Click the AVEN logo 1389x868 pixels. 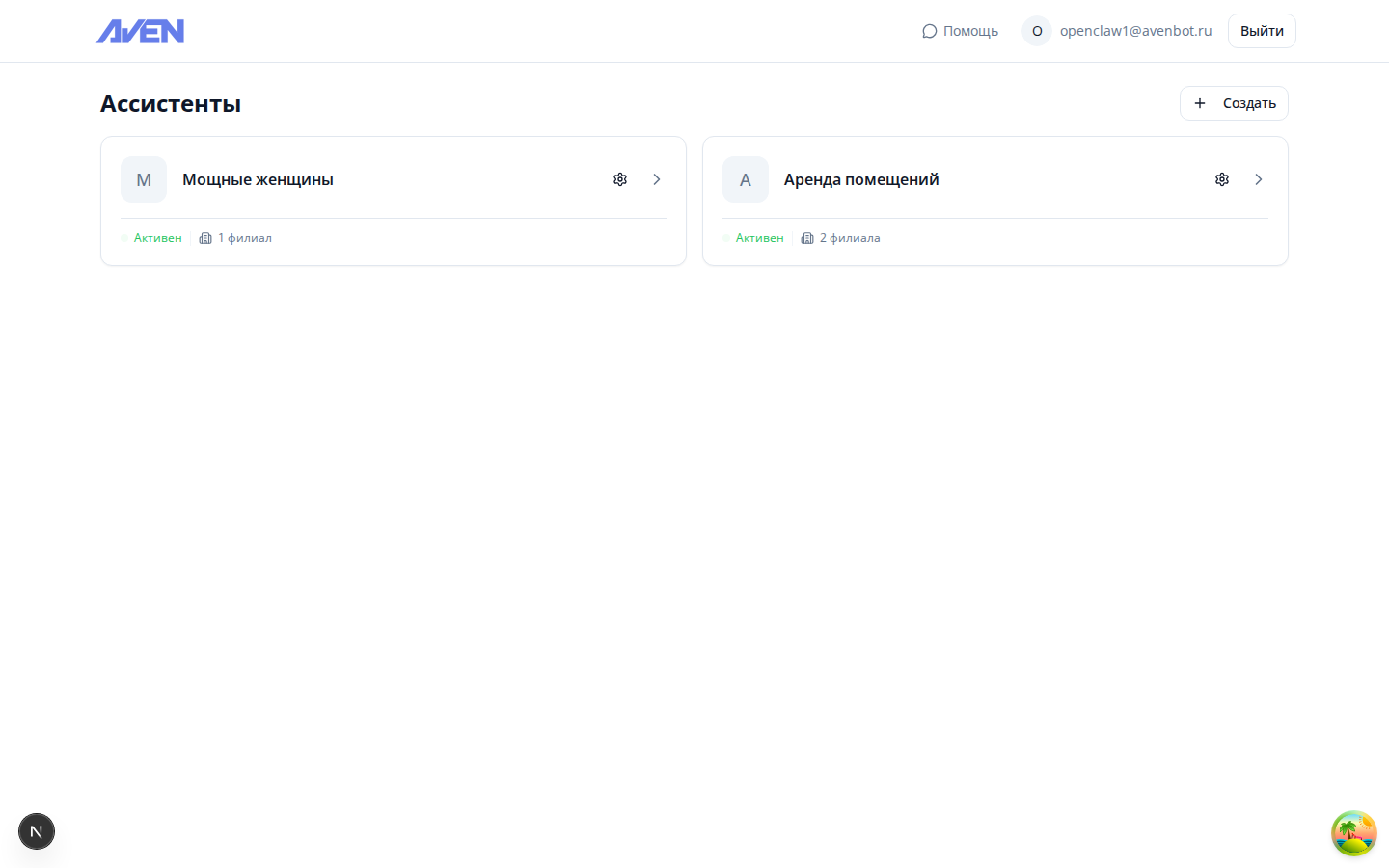coord(140,32)
